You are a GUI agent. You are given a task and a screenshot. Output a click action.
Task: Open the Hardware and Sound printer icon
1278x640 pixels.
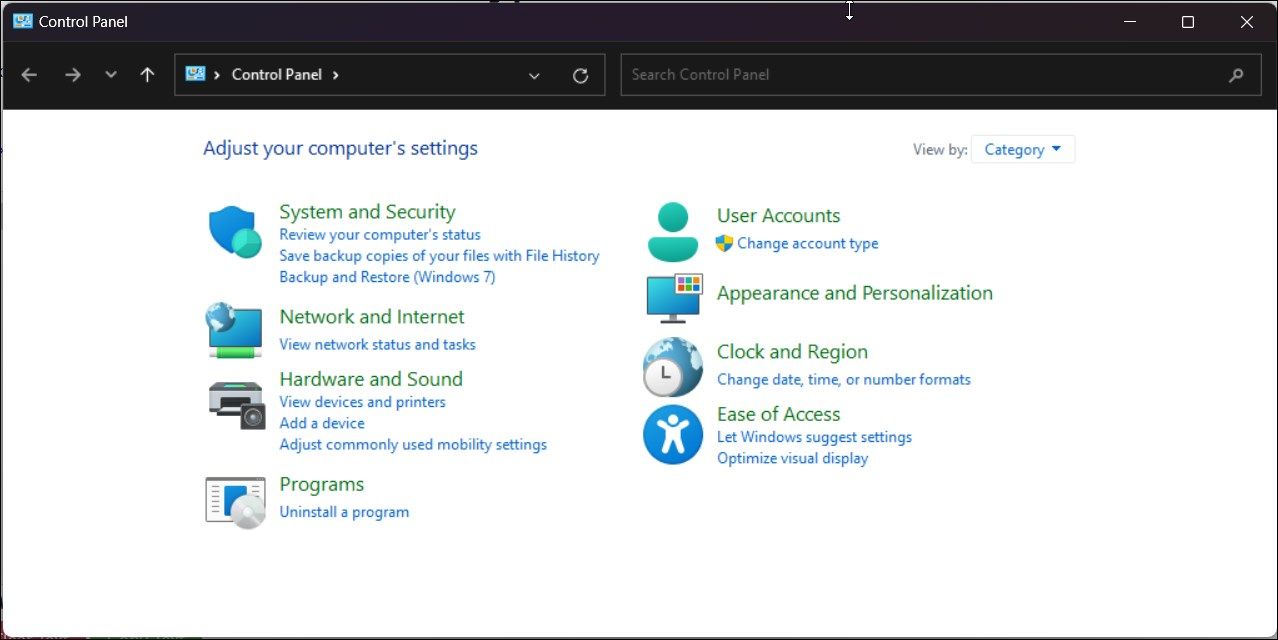pyautogui.click(x=236, y=404)
